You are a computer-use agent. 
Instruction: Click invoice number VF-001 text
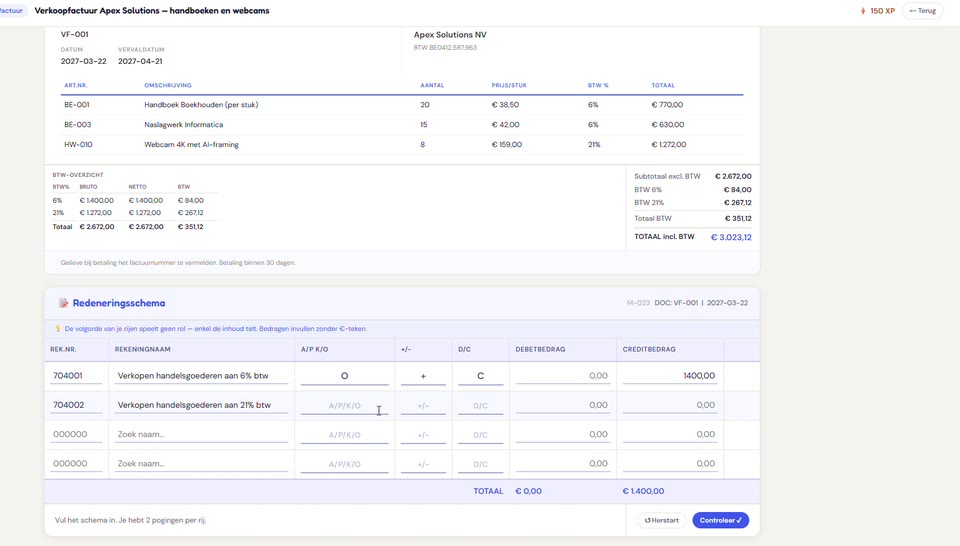point(74,34)
